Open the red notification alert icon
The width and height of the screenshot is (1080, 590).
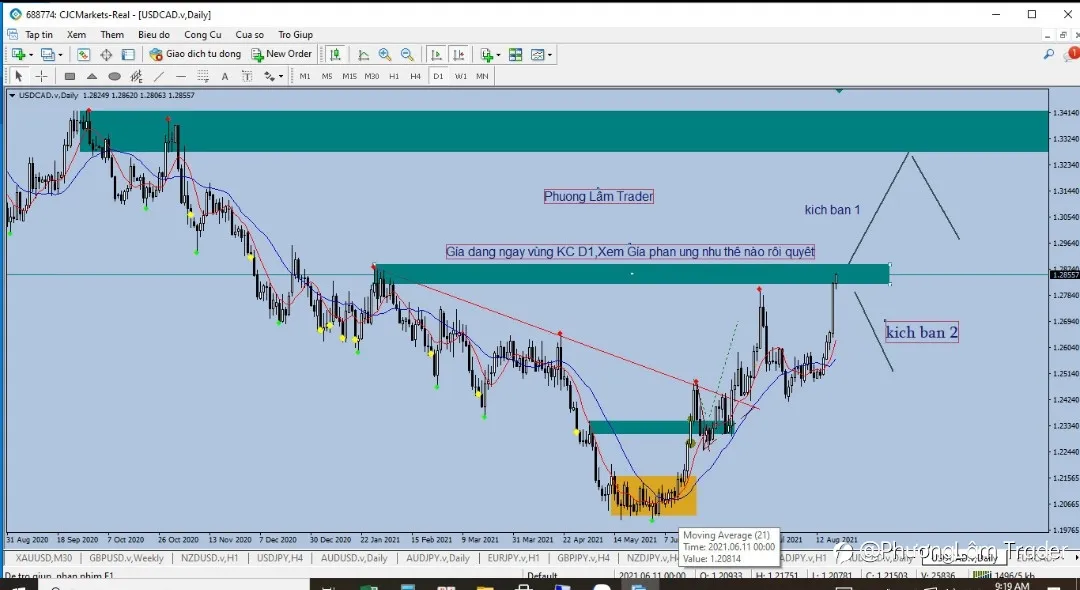click(1071, 54)
